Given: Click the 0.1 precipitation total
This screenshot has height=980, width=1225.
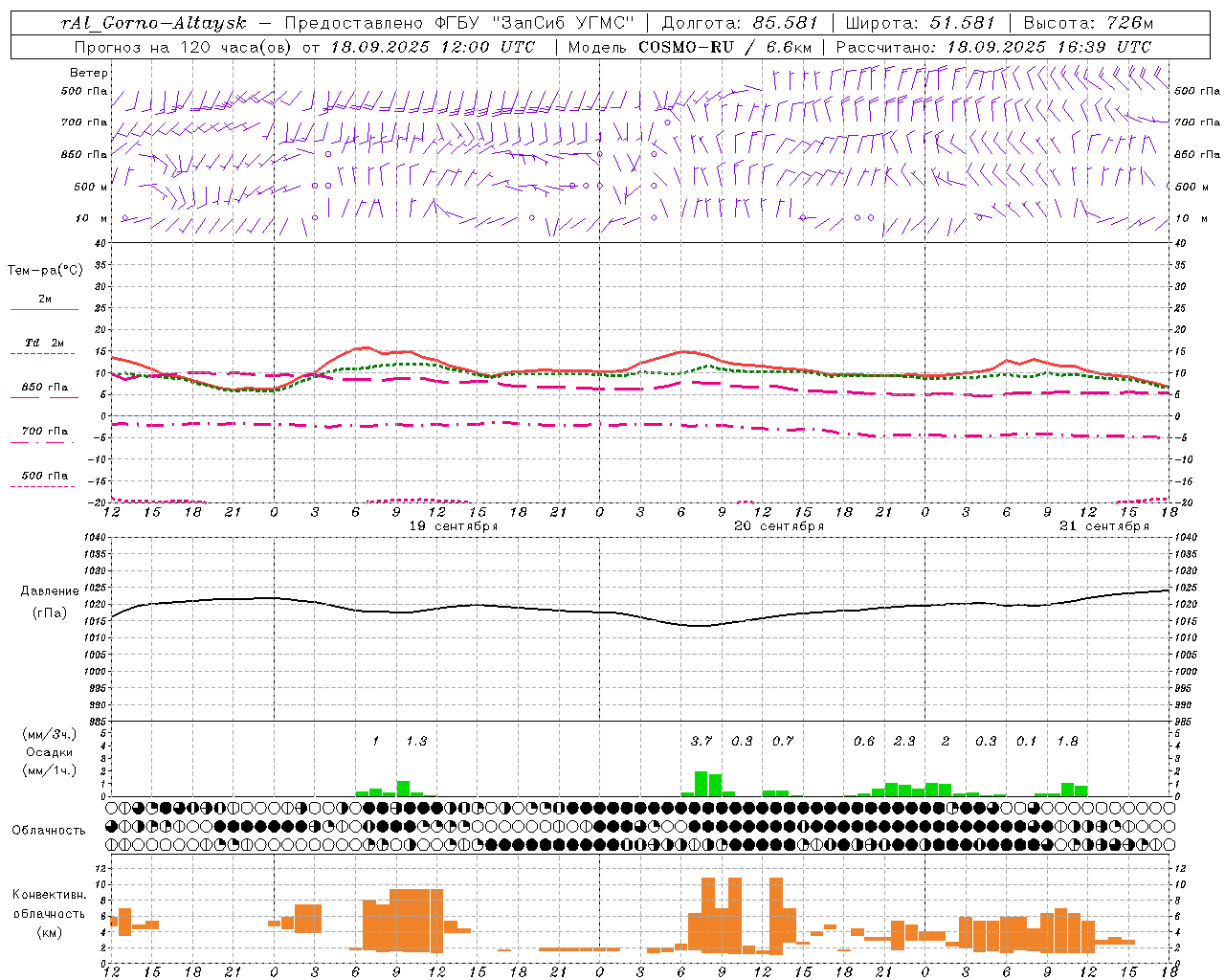Looking at the screenshot, I should 1027,742.
